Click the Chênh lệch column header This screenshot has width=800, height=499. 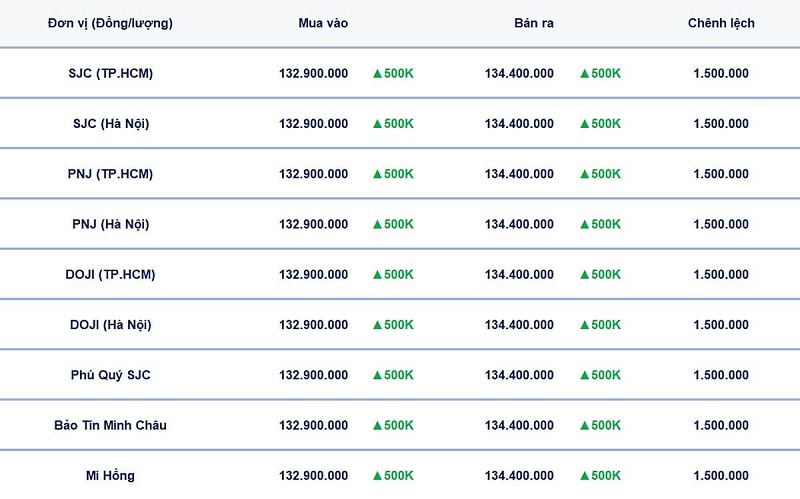(721, 23)
